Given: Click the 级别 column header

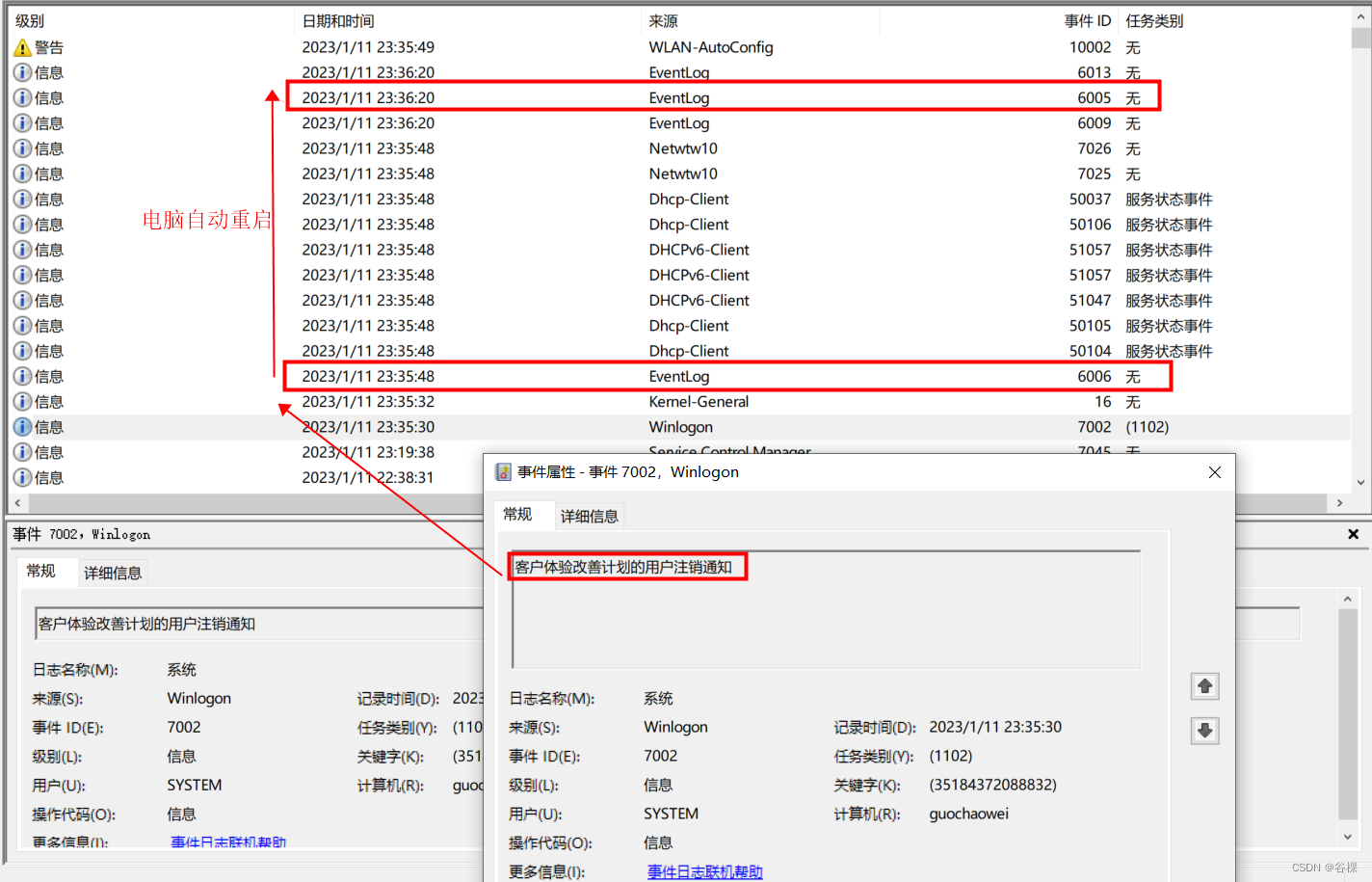Looking at the screenshot, I should (x=29, y=20).
